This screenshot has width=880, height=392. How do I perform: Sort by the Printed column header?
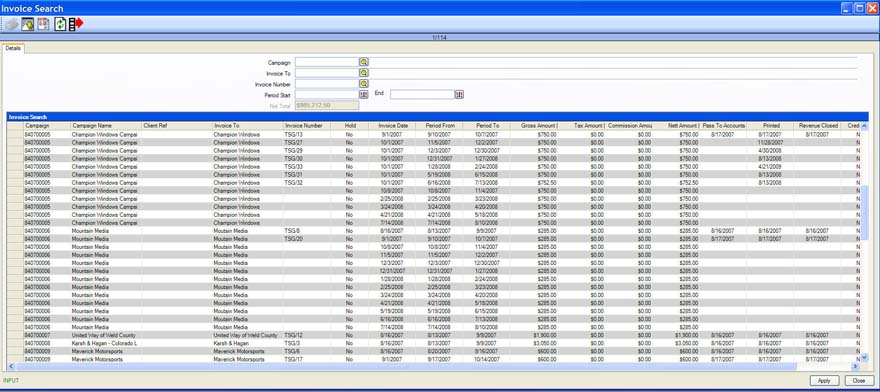click(x=770, y=126)
